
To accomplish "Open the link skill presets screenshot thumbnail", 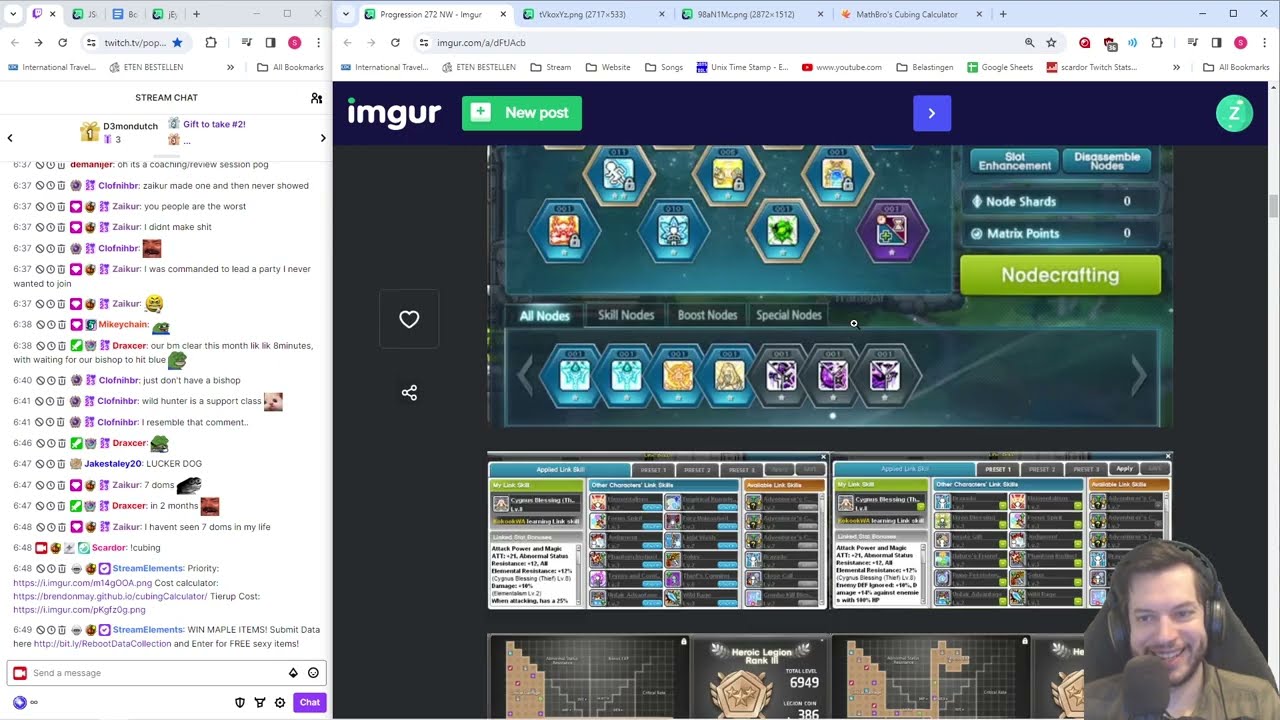I will [x=829, y=530].
